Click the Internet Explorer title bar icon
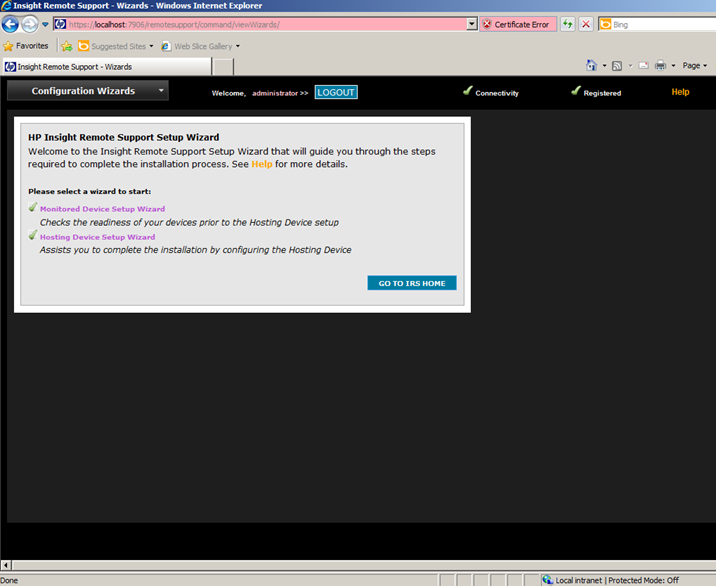This screenshot has height=586, width=716. [x=6, y=5]
